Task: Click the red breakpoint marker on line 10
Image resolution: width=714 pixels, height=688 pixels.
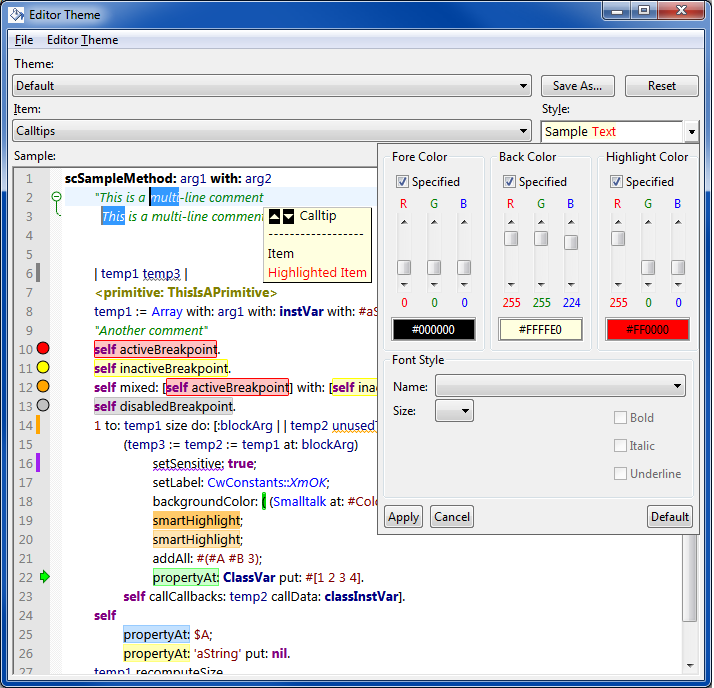Action: (43, 349)
